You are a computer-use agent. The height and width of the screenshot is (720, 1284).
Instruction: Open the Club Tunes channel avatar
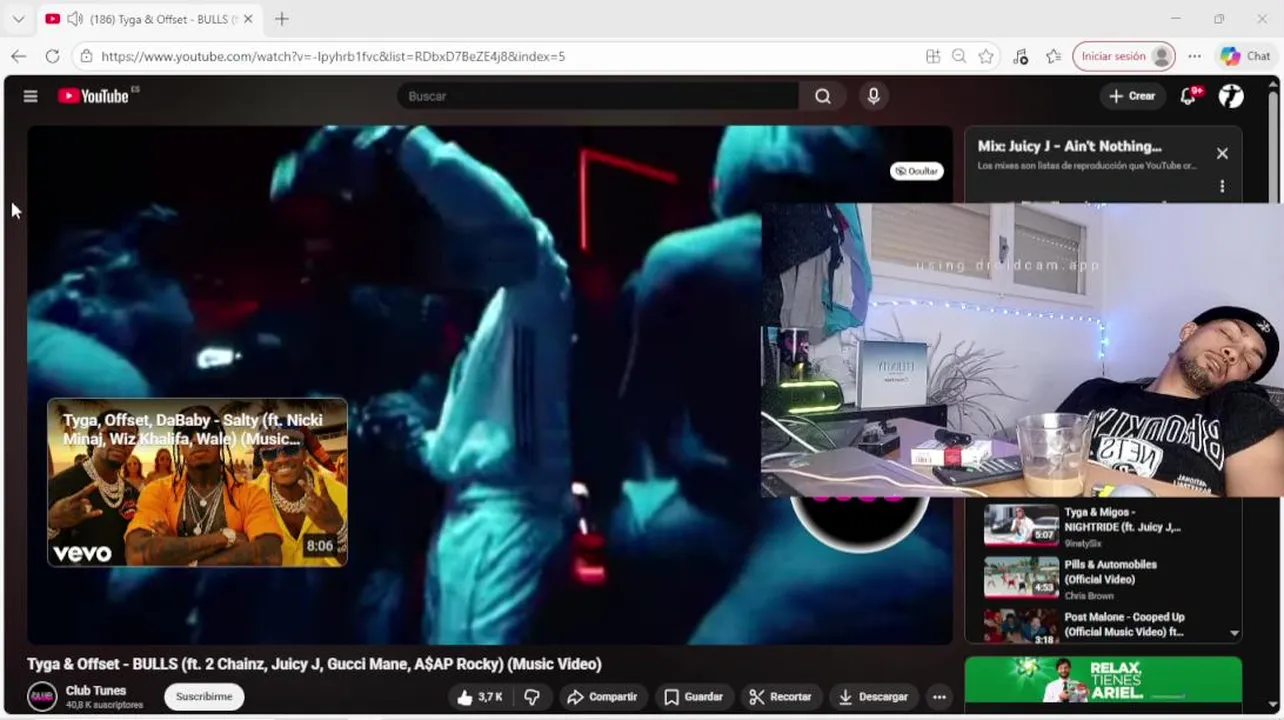[42, 696]
